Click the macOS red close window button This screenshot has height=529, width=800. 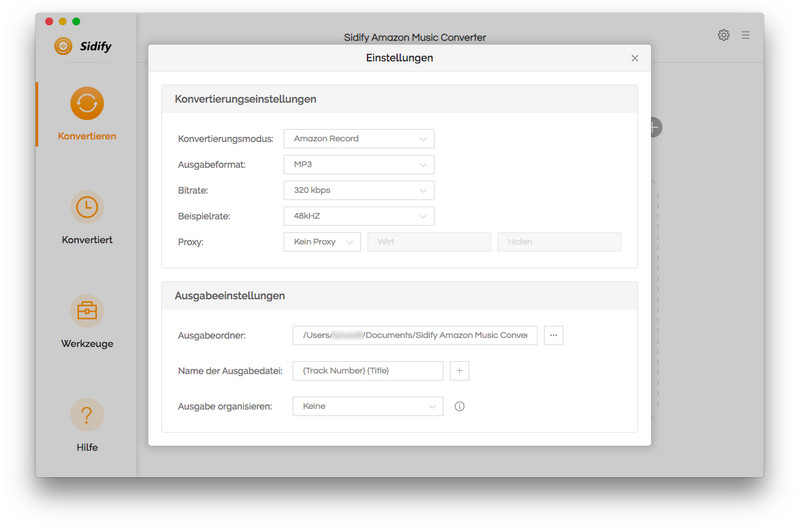click(x=49, y=21)
